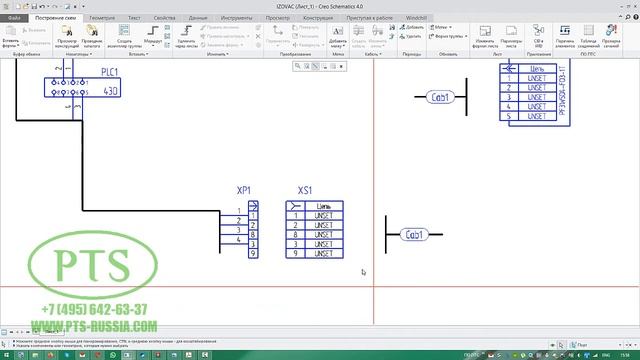Click the selection arrow icon in status bar
Screen dimensions: 640x360
[561, 345]
